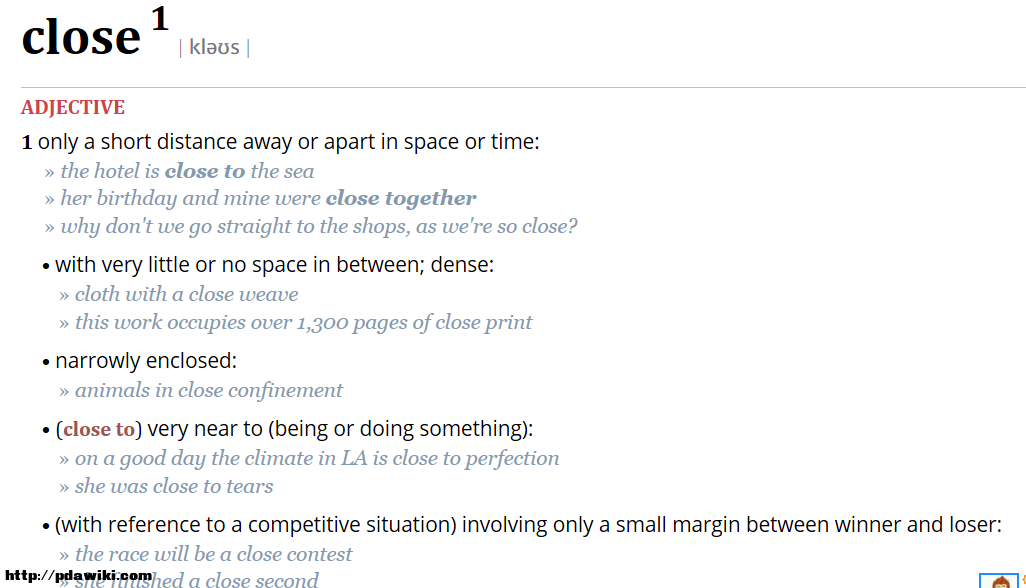
Task: Click the avatar icon with blue border
Action: point(999,581)
